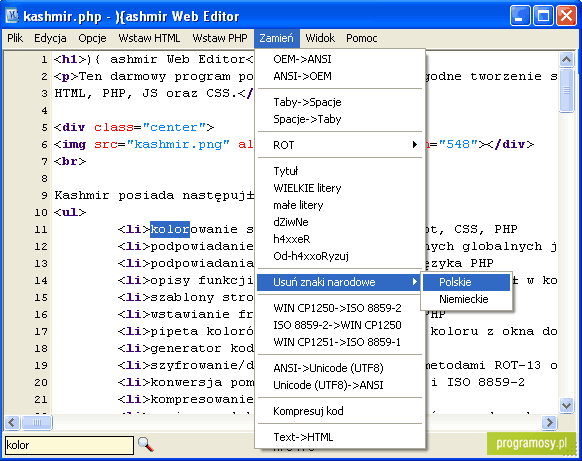Choose Polskie in the submenu
The height and width of the screenshot is (461, 582).
coord(467,282)
